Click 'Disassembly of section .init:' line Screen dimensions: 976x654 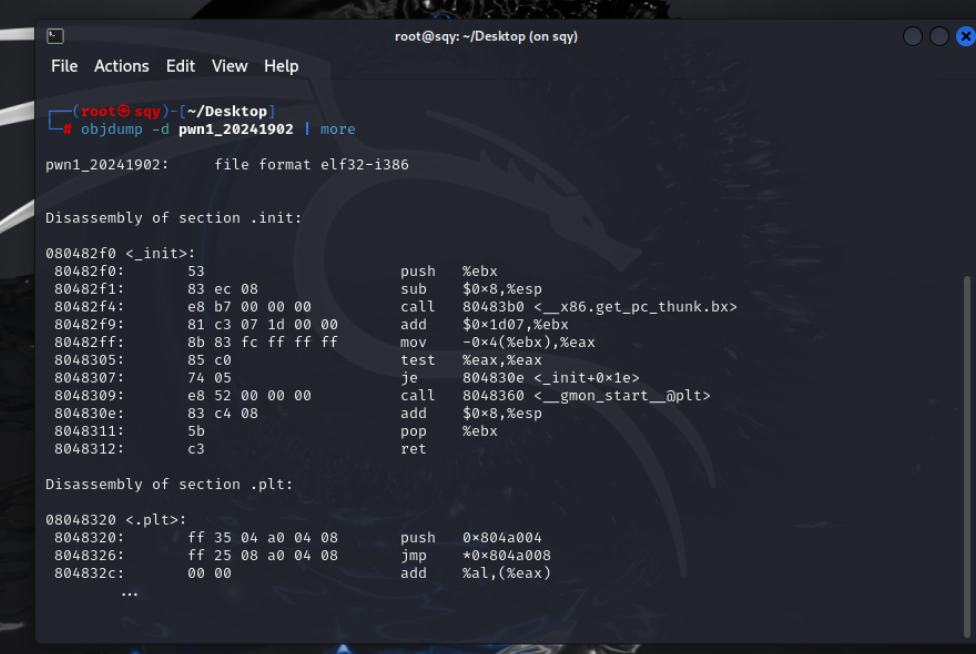[x=174, y=218]
